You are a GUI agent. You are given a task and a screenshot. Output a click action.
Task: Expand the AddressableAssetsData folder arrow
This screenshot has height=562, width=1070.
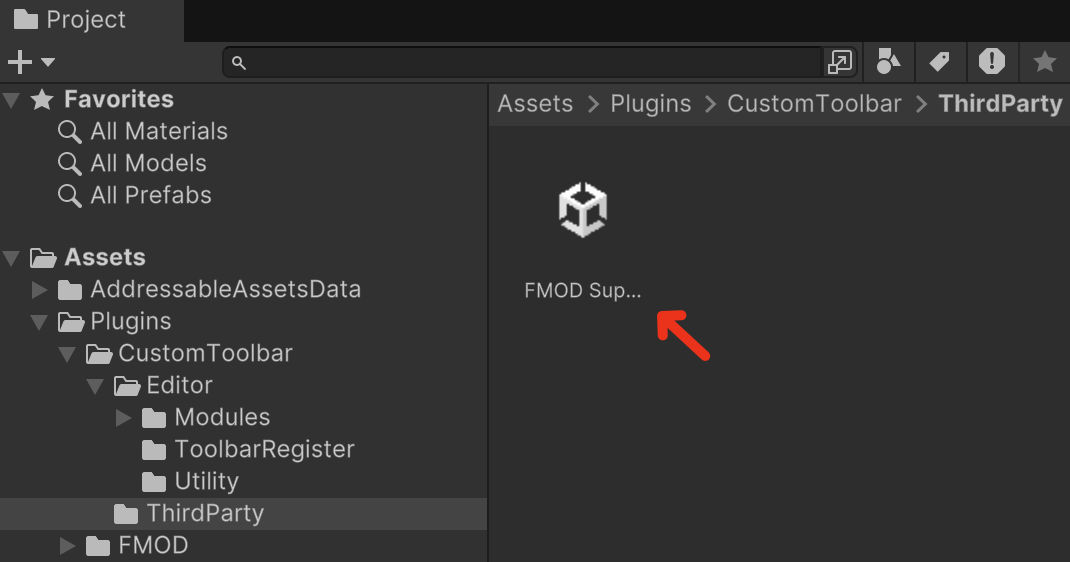[x=40, y=290]
